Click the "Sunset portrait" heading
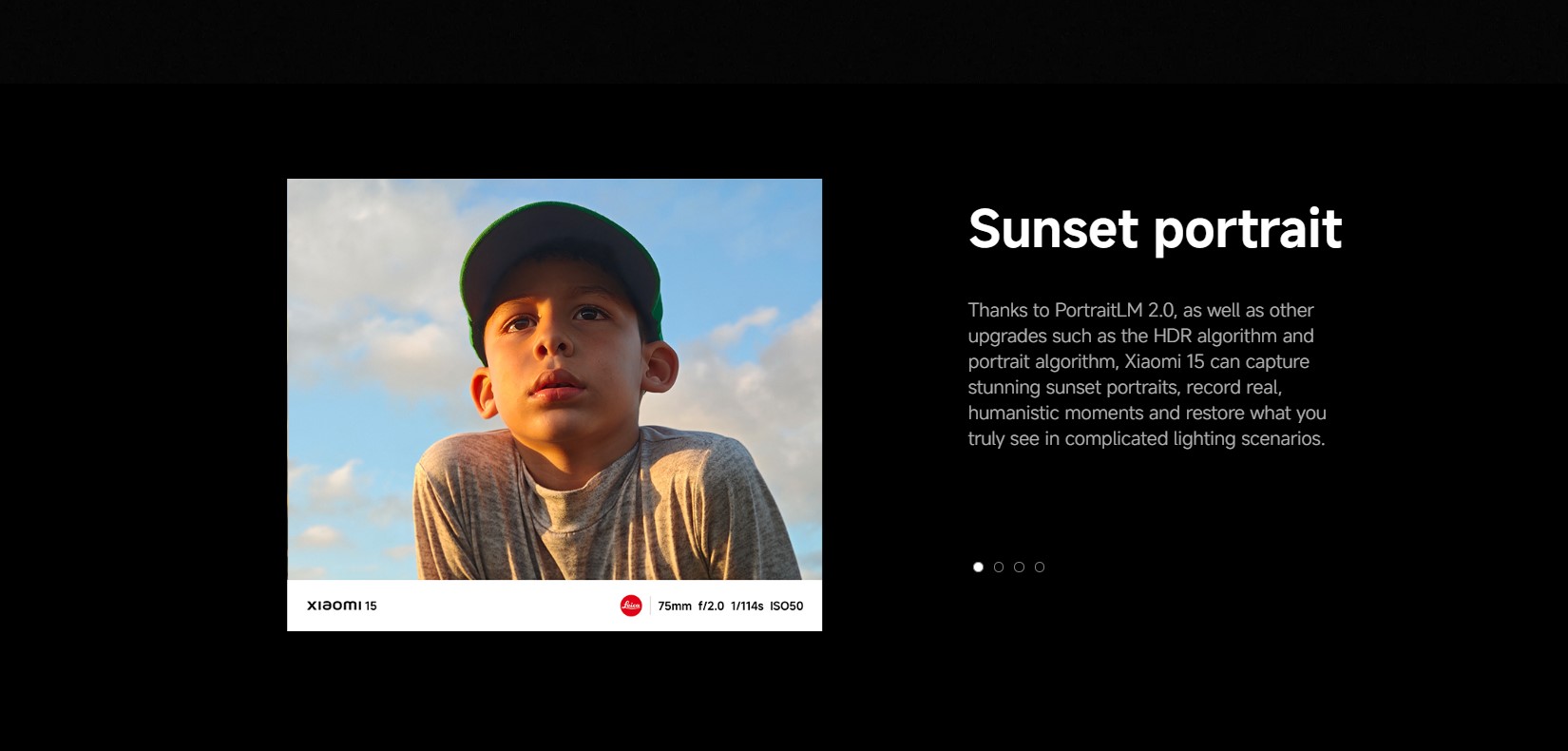 tap(1154, 229)
